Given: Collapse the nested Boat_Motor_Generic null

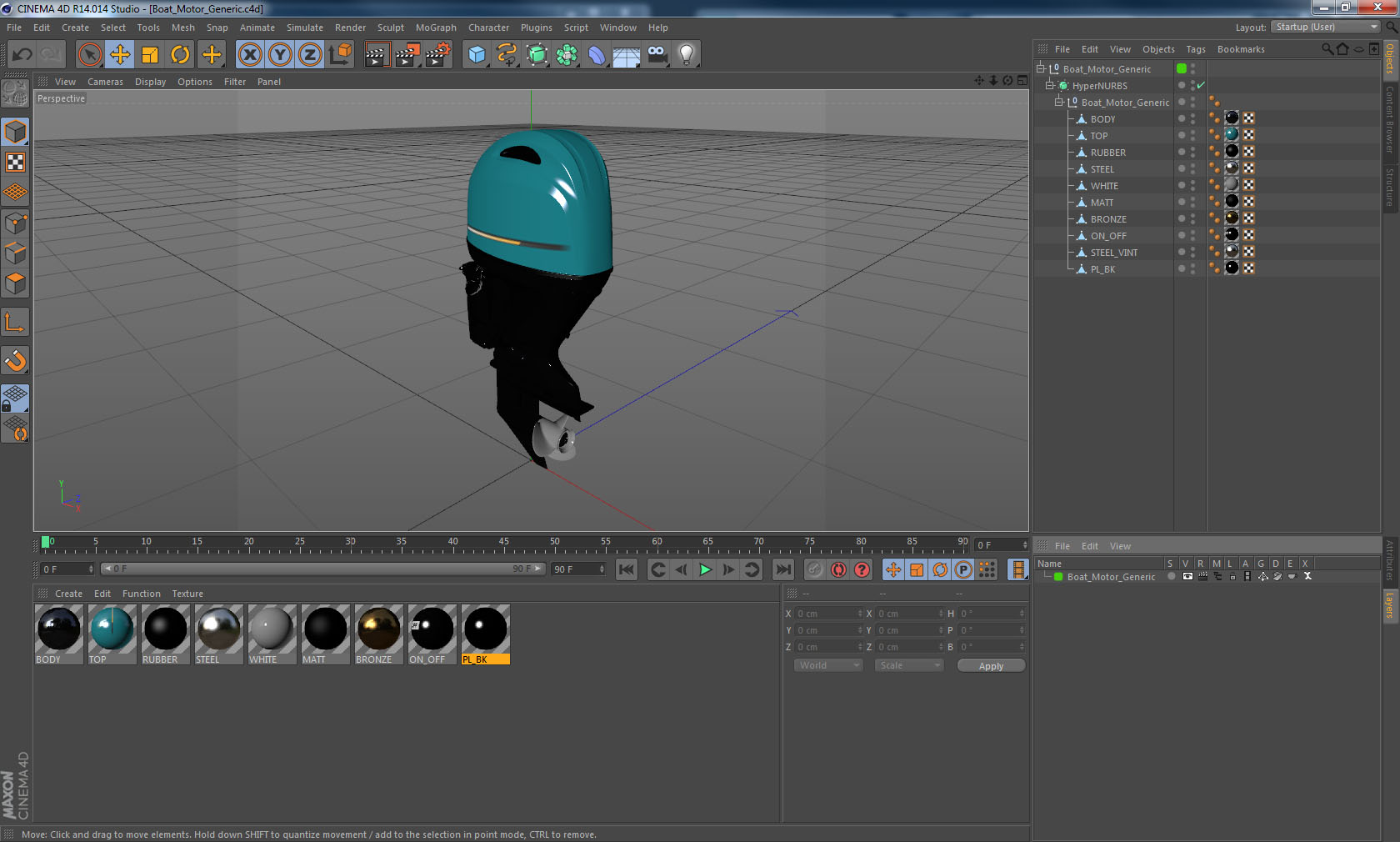Looking at the screenshot, I should (1059, 102).
